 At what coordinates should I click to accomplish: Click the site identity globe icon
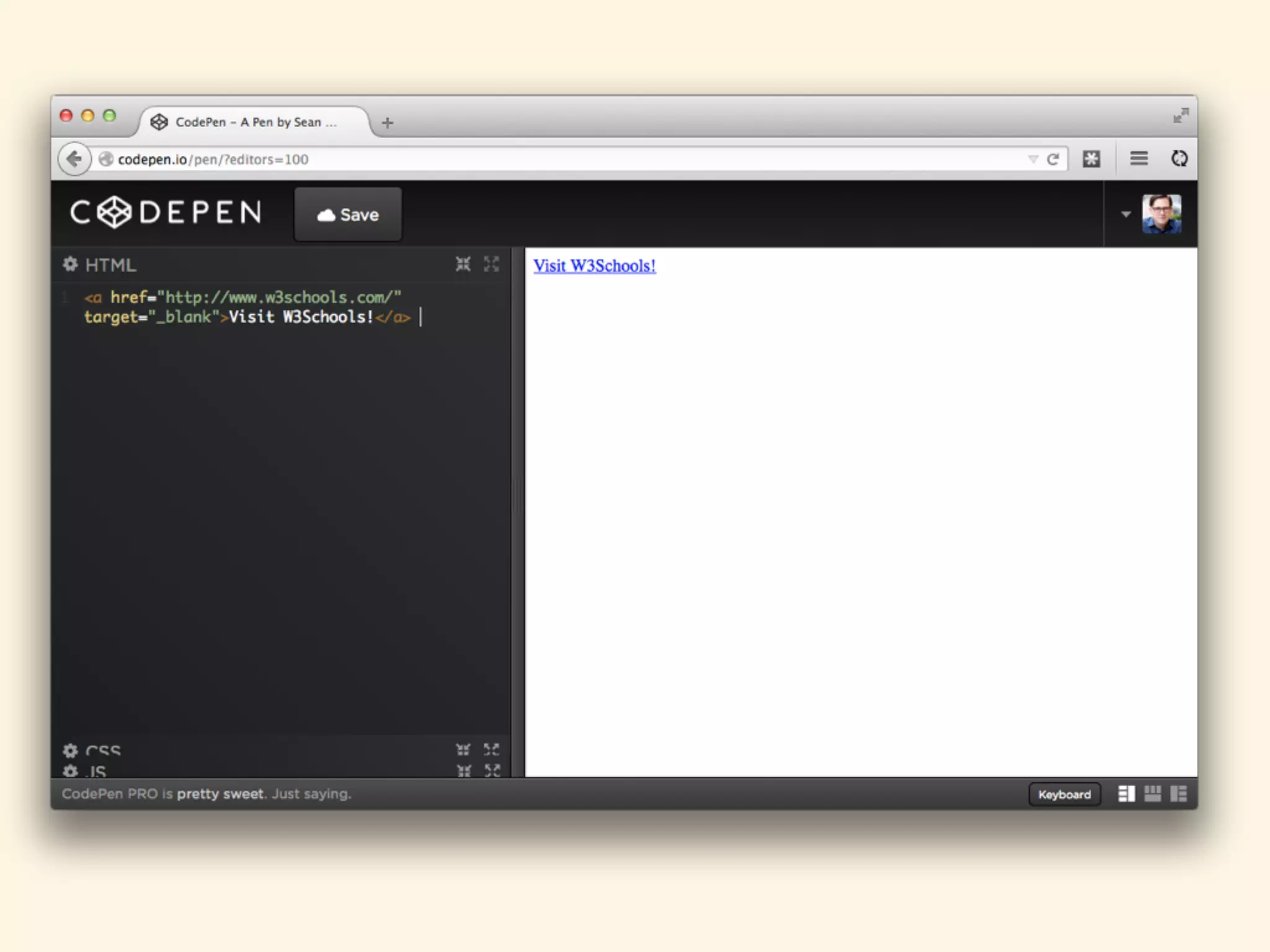(106, 159)
